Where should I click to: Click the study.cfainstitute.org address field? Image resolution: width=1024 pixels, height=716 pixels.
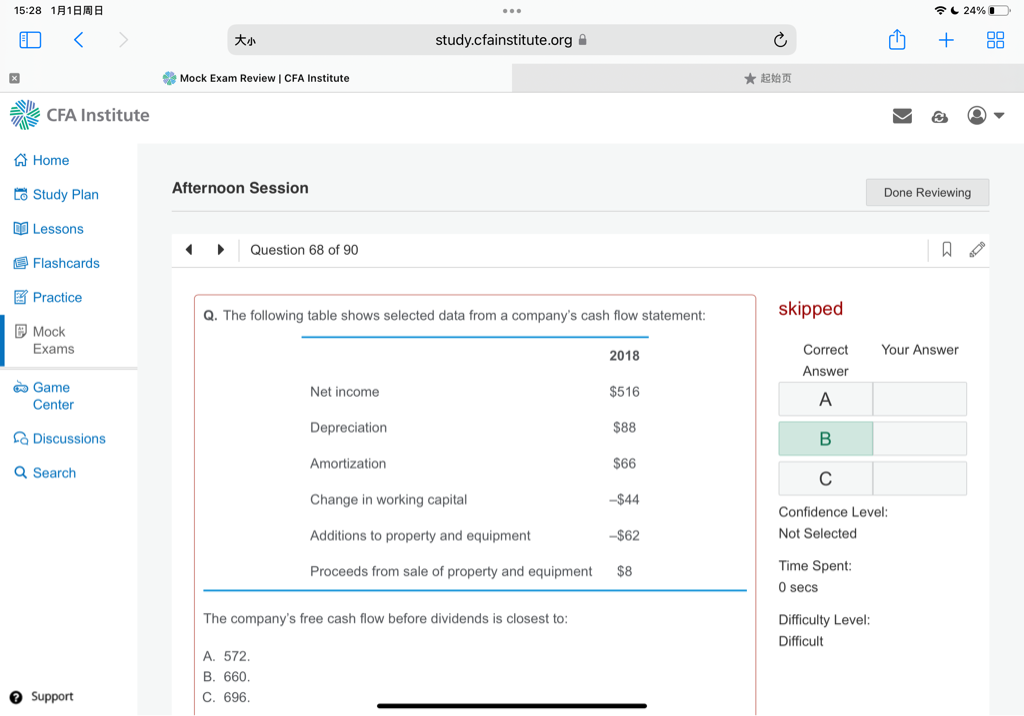[x=511, y=40]
